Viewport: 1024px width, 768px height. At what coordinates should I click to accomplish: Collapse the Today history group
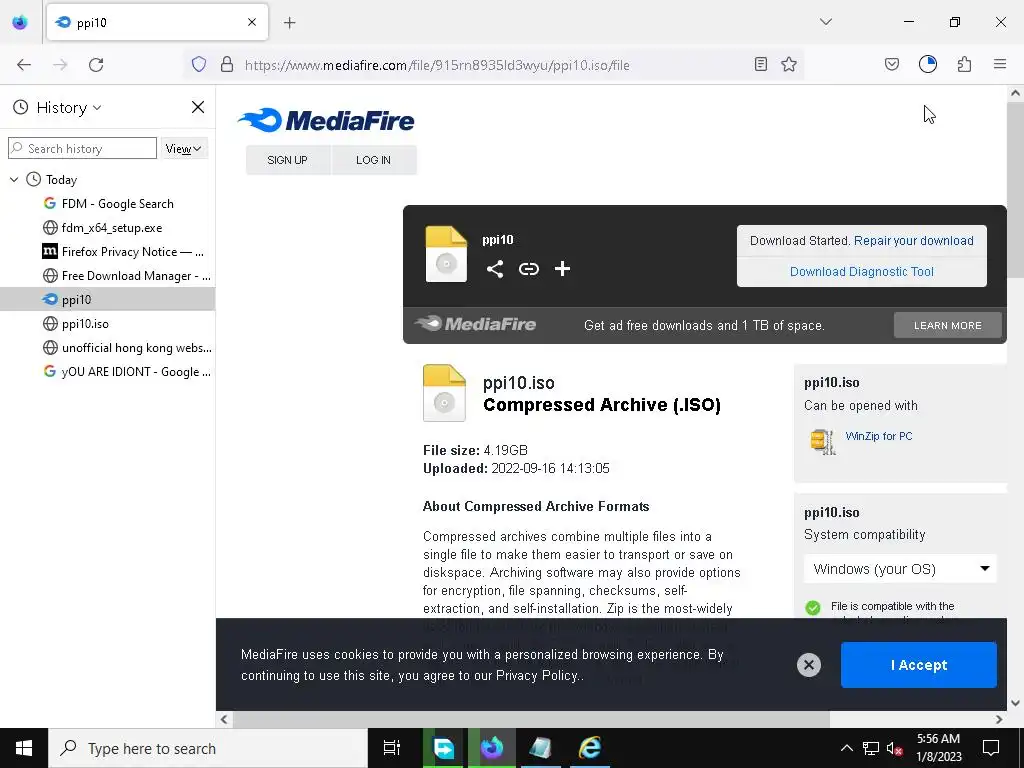click(x=14, y=180)
